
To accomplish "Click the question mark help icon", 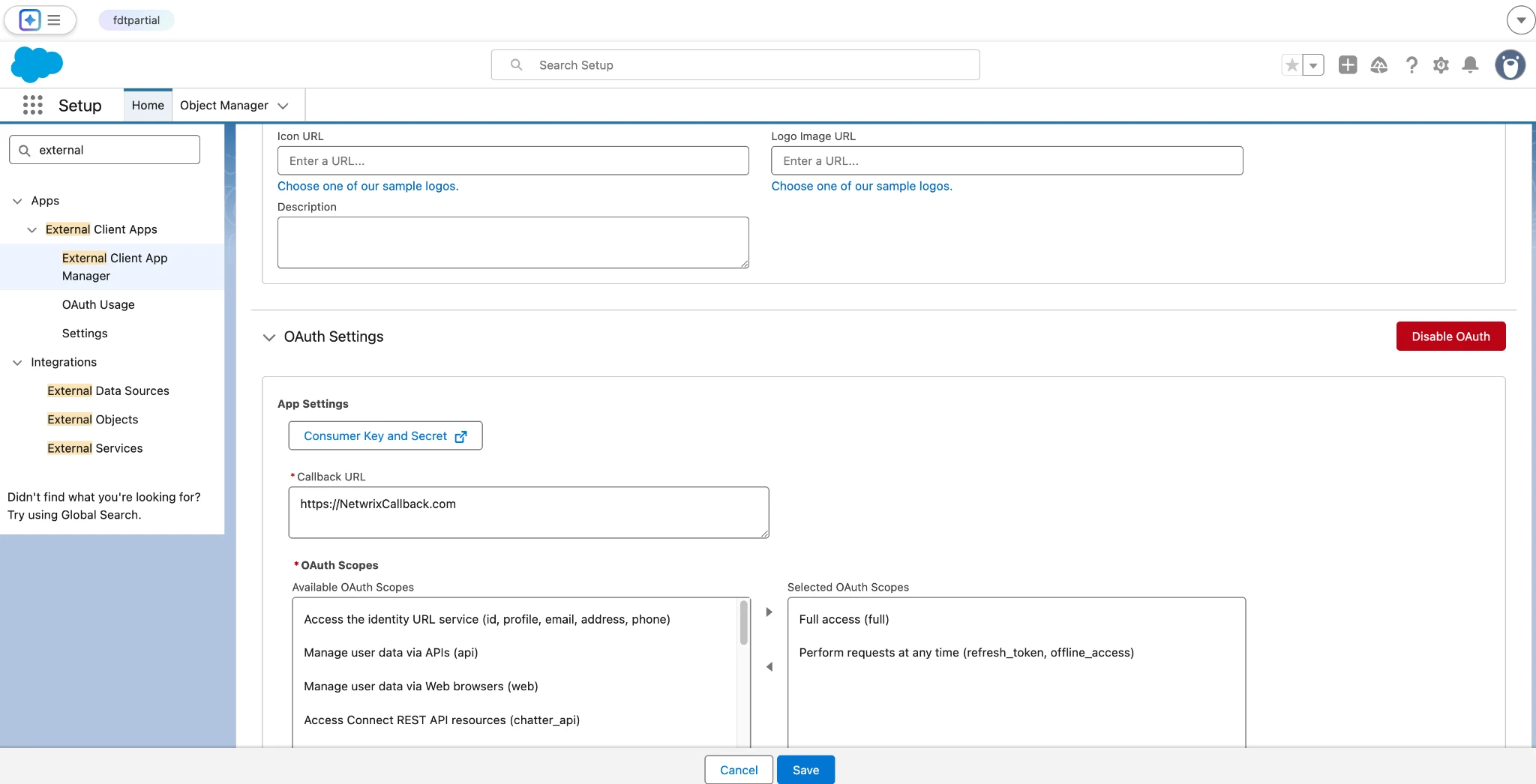I will [1411, 65].
